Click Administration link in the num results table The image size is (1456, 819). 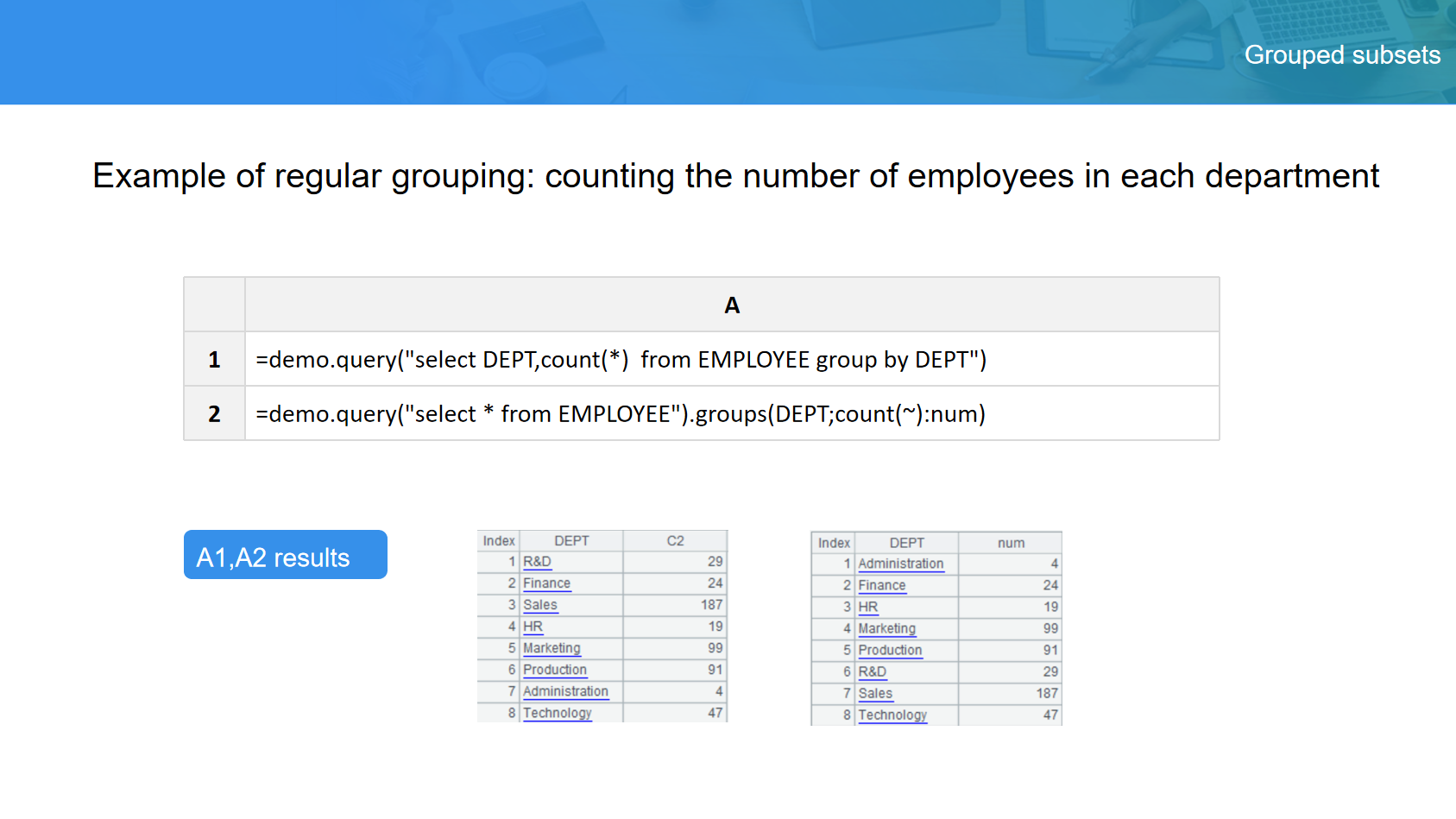click(900, 564)
